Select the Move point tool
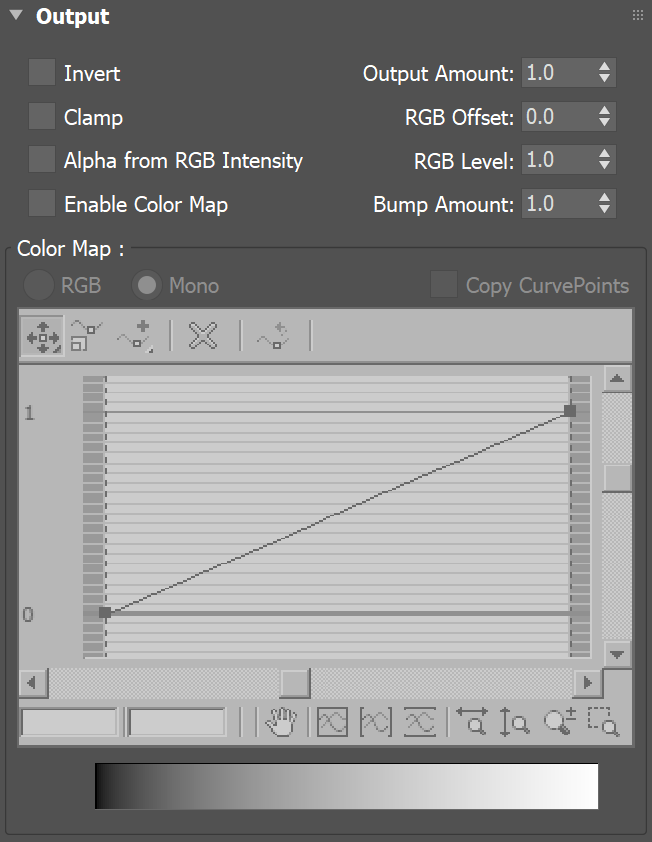 click(40, 336)
